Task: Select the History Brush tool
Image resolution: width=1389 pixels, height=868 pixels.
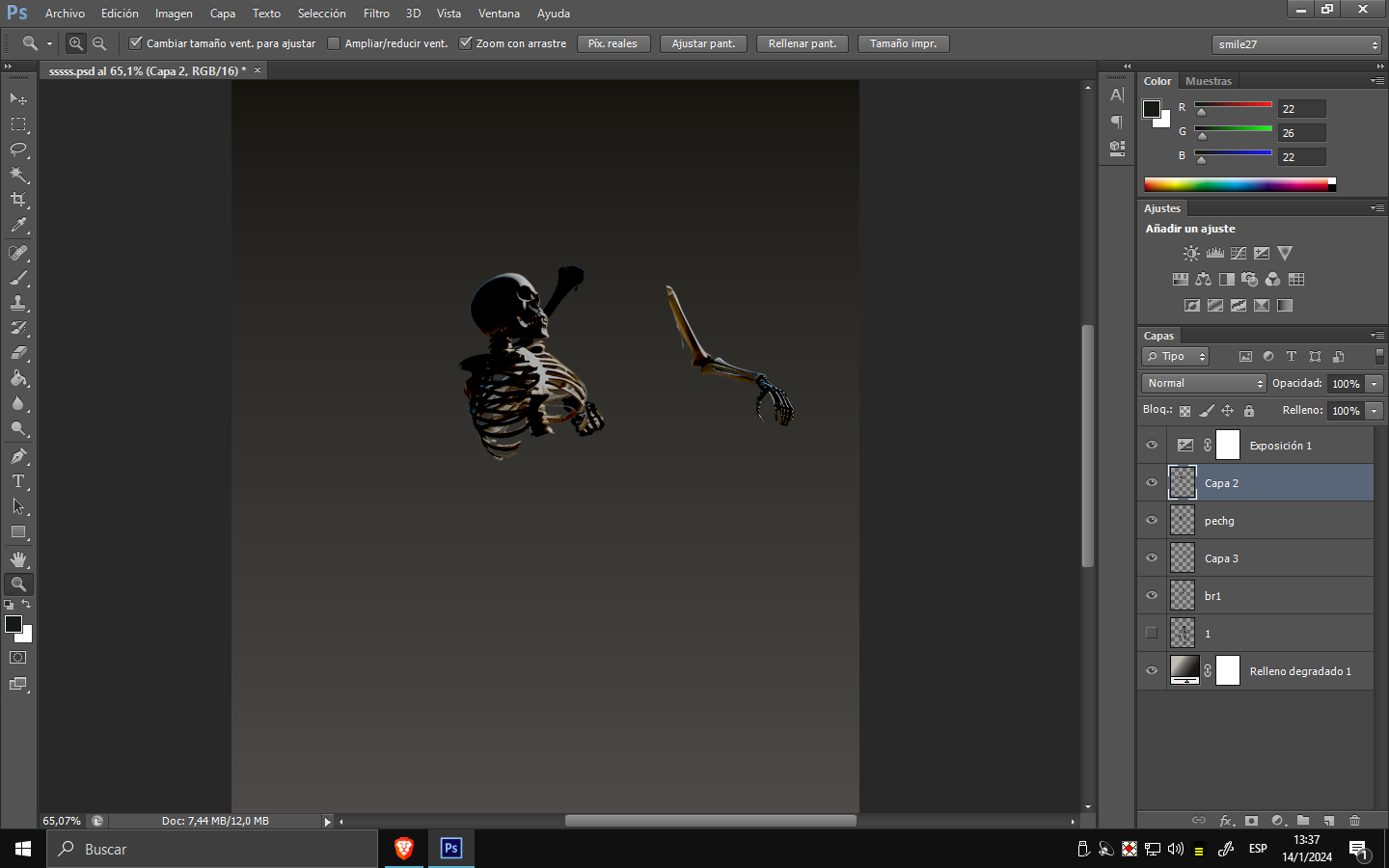Action: [x=18, y=328]
